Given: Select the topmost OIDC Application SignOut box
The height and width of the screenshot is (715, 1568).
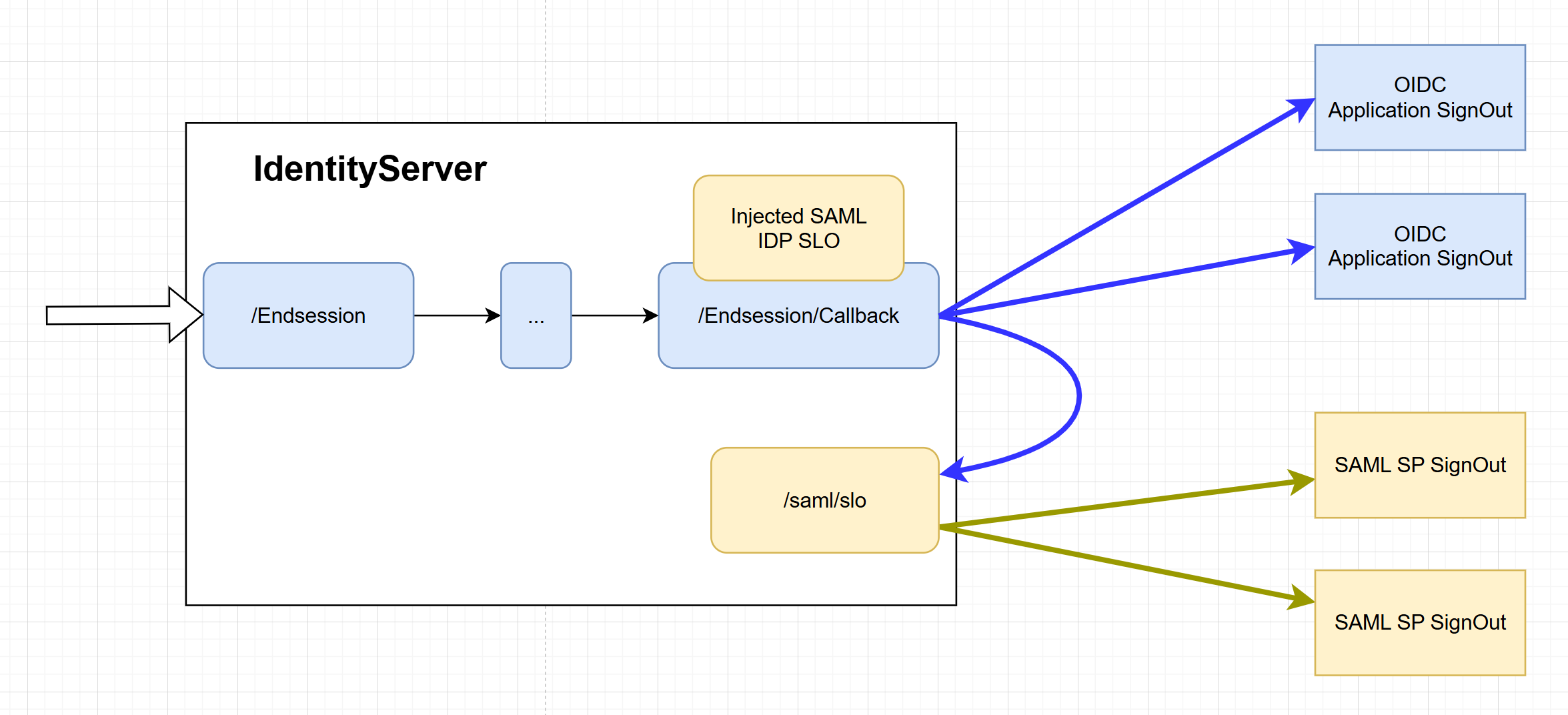Looking at the screenshot, I should (1418, 97).
